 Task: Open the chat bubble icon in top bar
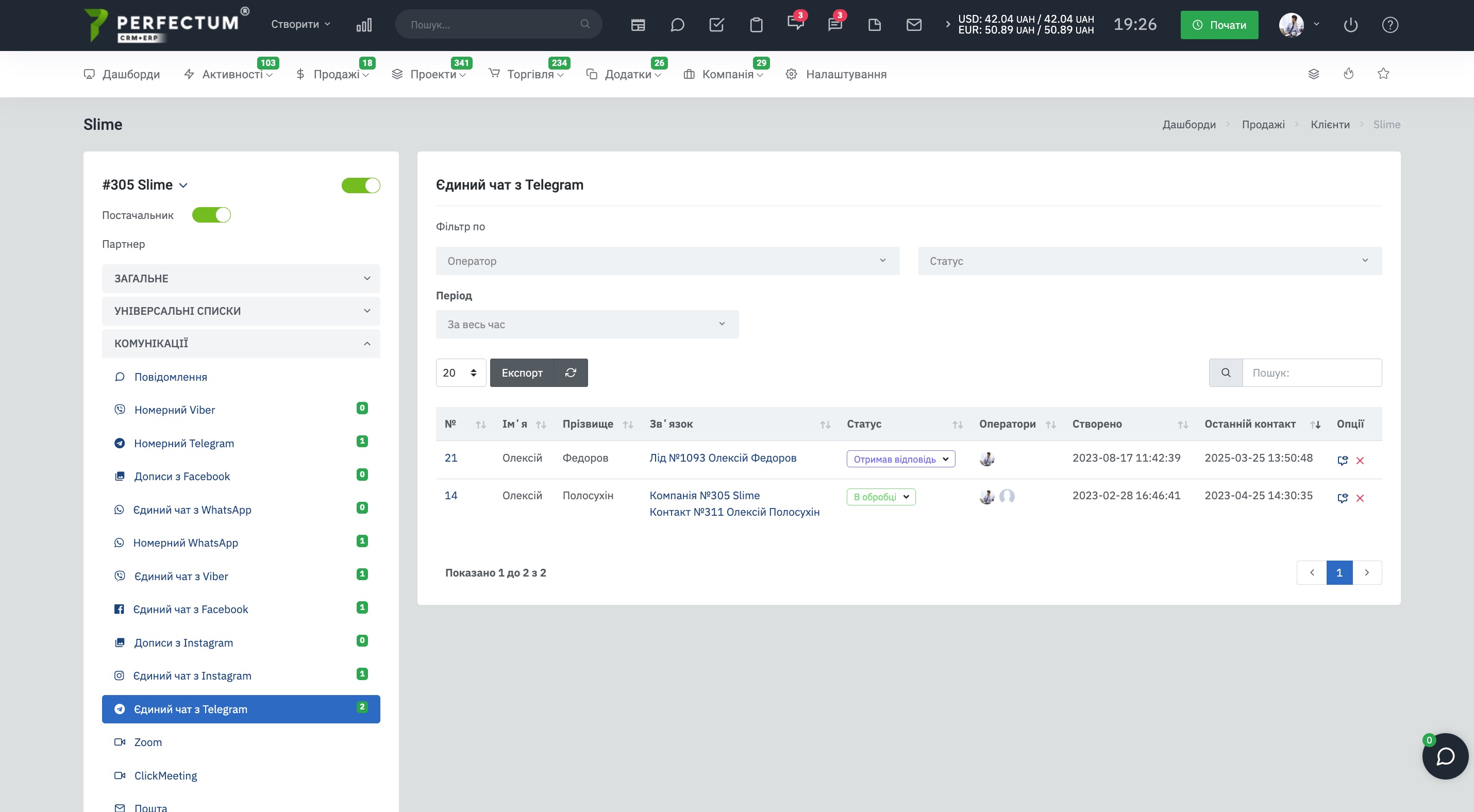[678, 25]
